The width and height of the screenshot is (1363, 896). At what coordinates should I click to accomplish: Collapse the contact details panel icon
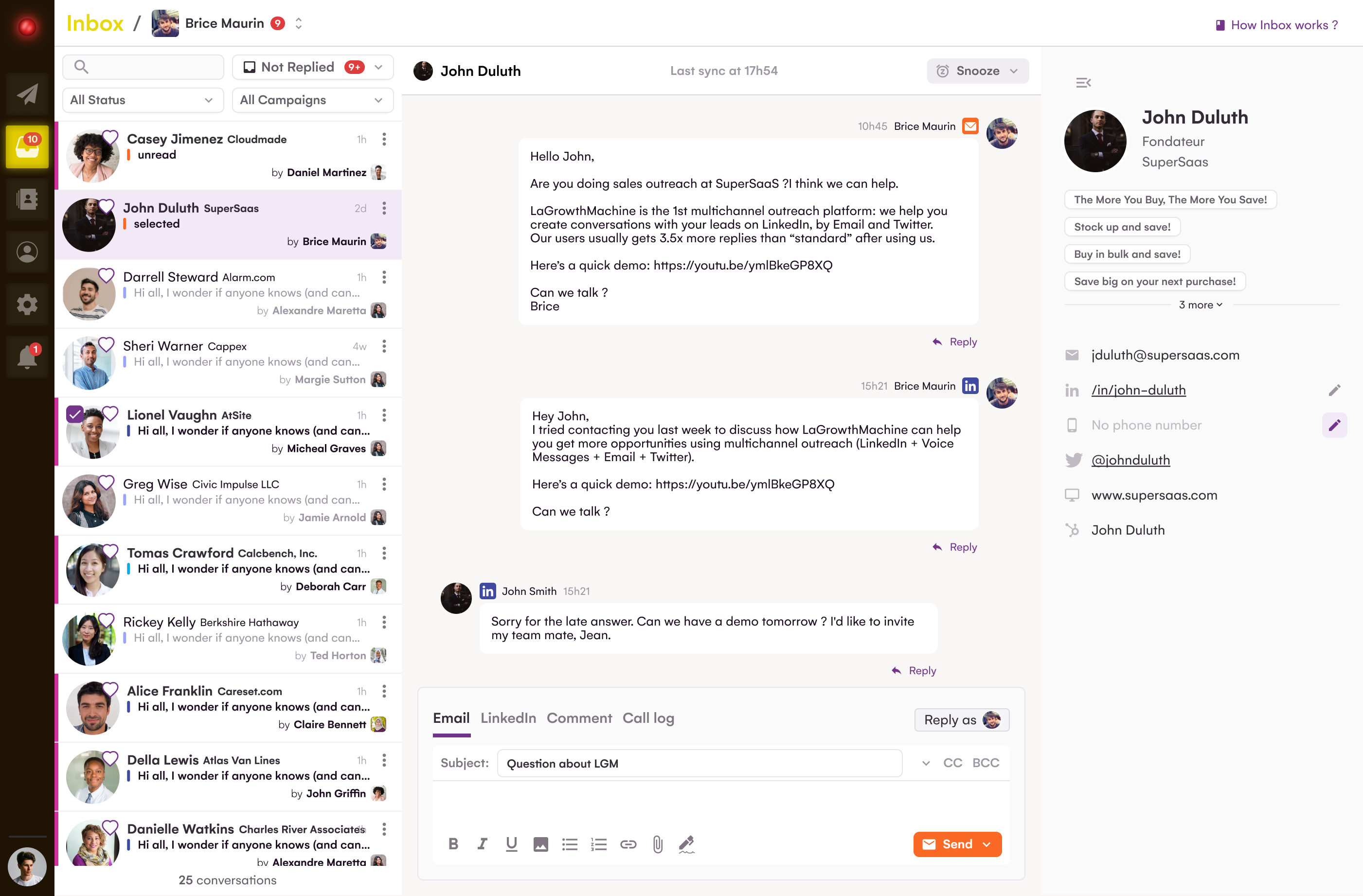click(1083, 83)
